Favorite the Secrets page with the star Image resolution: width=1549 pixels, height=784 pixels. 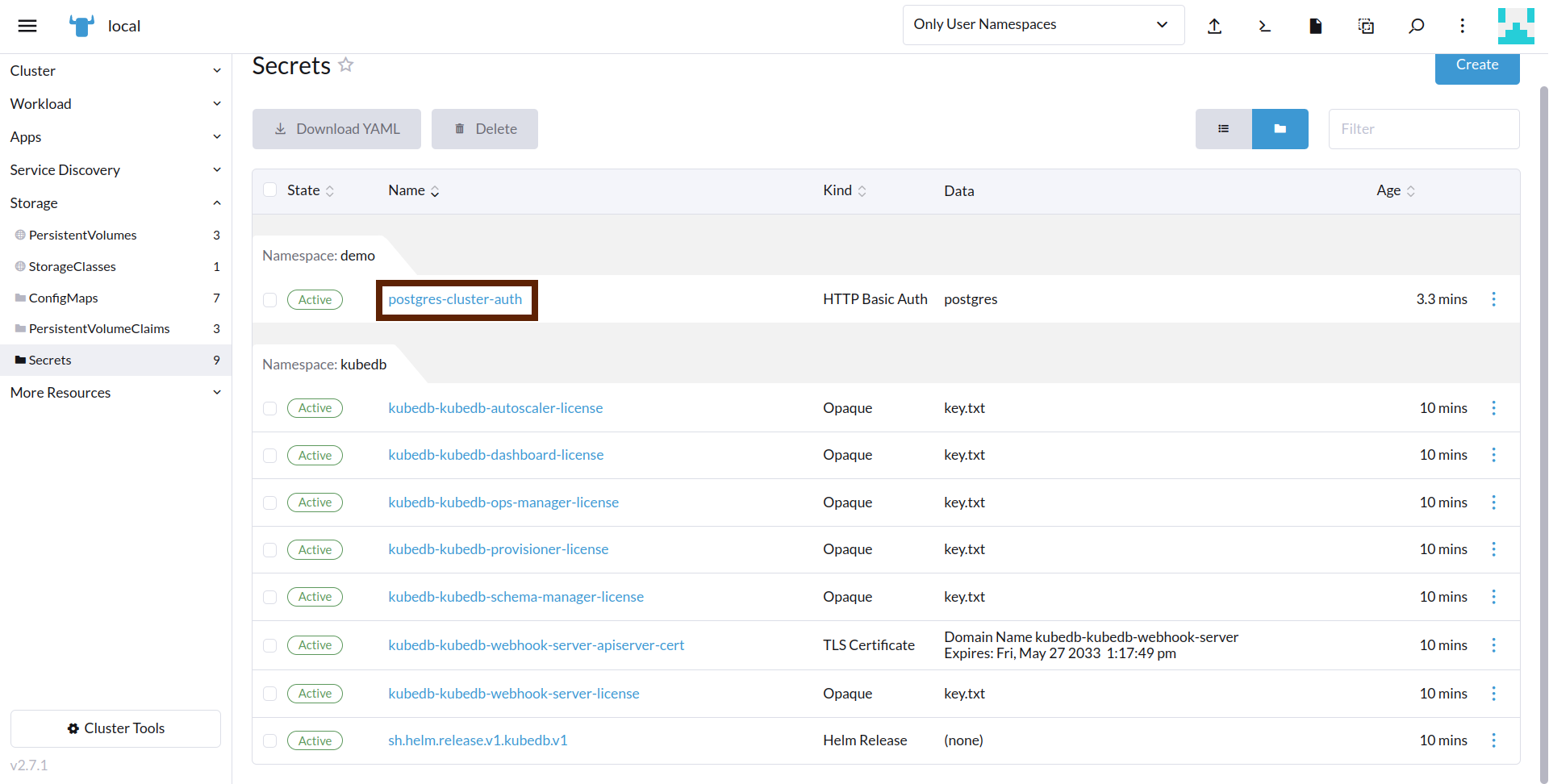[346, 65]
